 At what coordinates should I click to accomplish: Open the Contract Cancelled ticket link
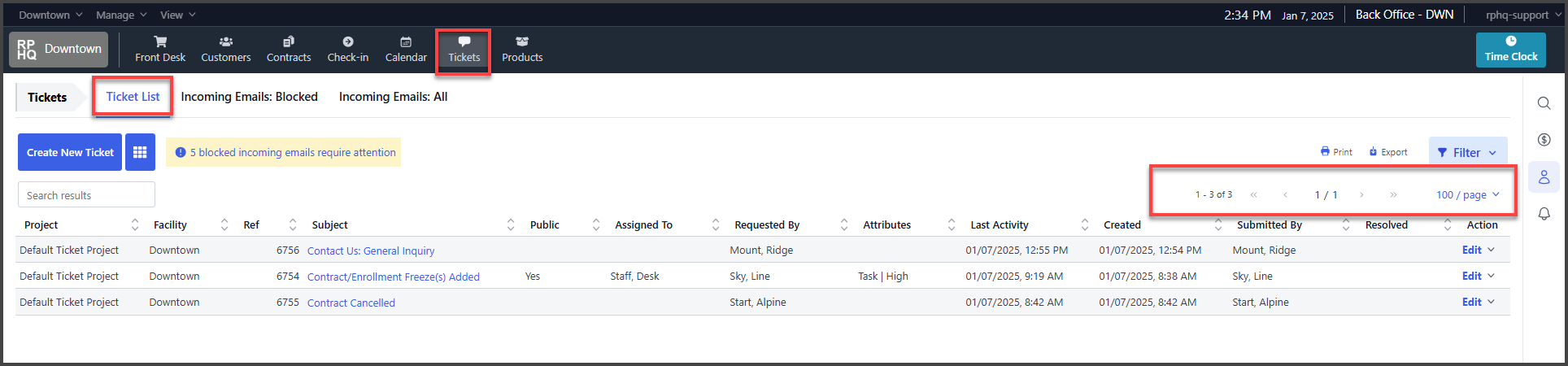pyautogui.click(x=351, y=303)
